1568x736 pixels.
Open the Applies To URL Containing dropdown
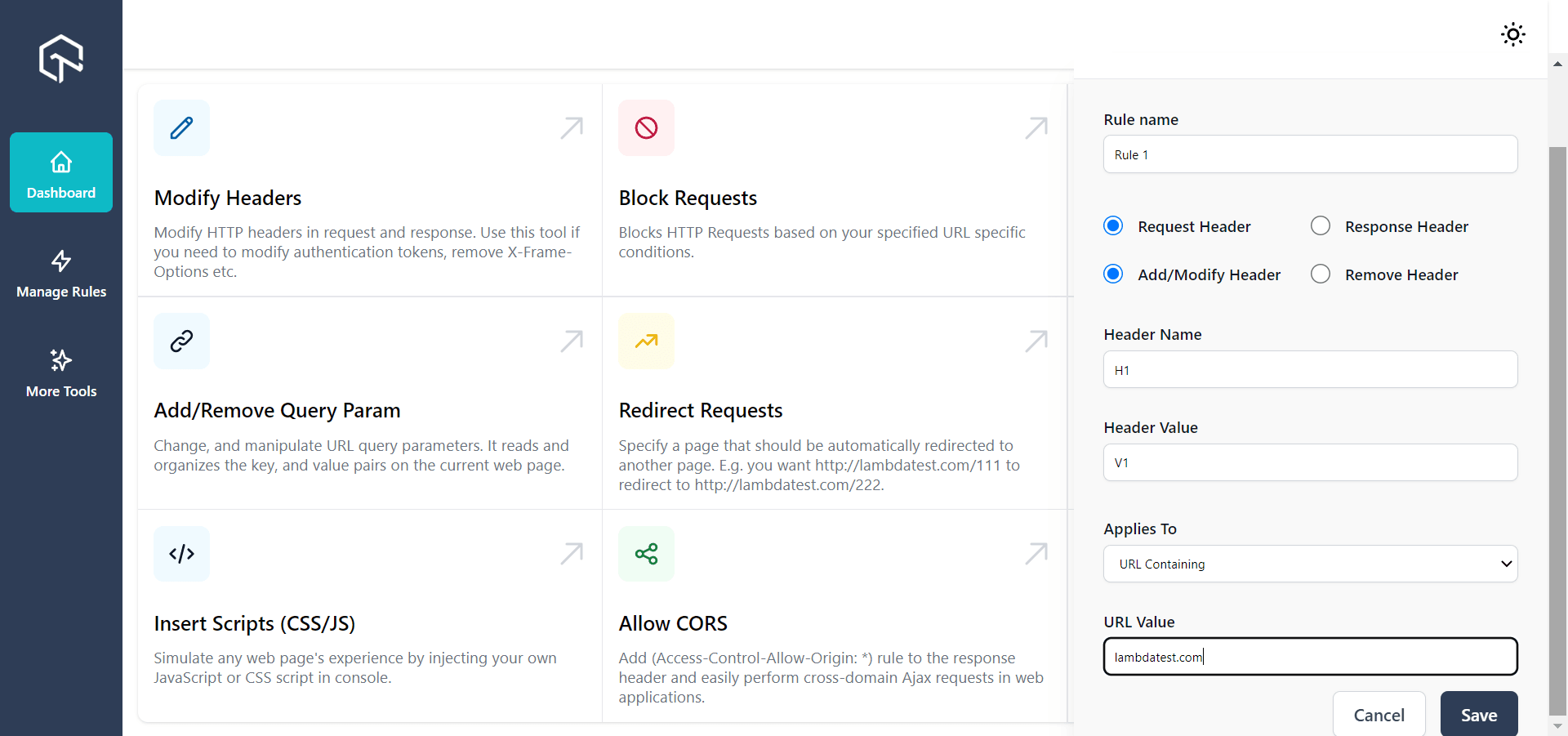click(1310, 564)
